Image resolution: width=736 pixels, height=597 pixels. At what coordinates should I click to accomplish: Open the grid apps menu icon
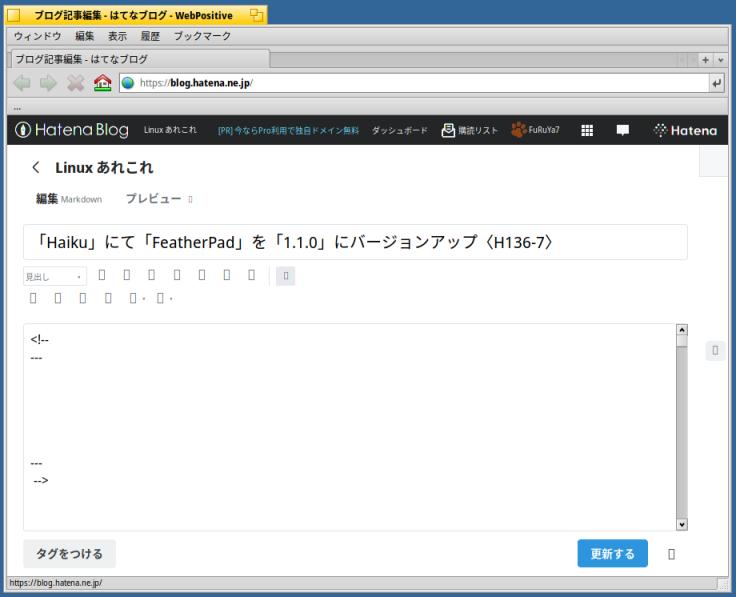587,130
